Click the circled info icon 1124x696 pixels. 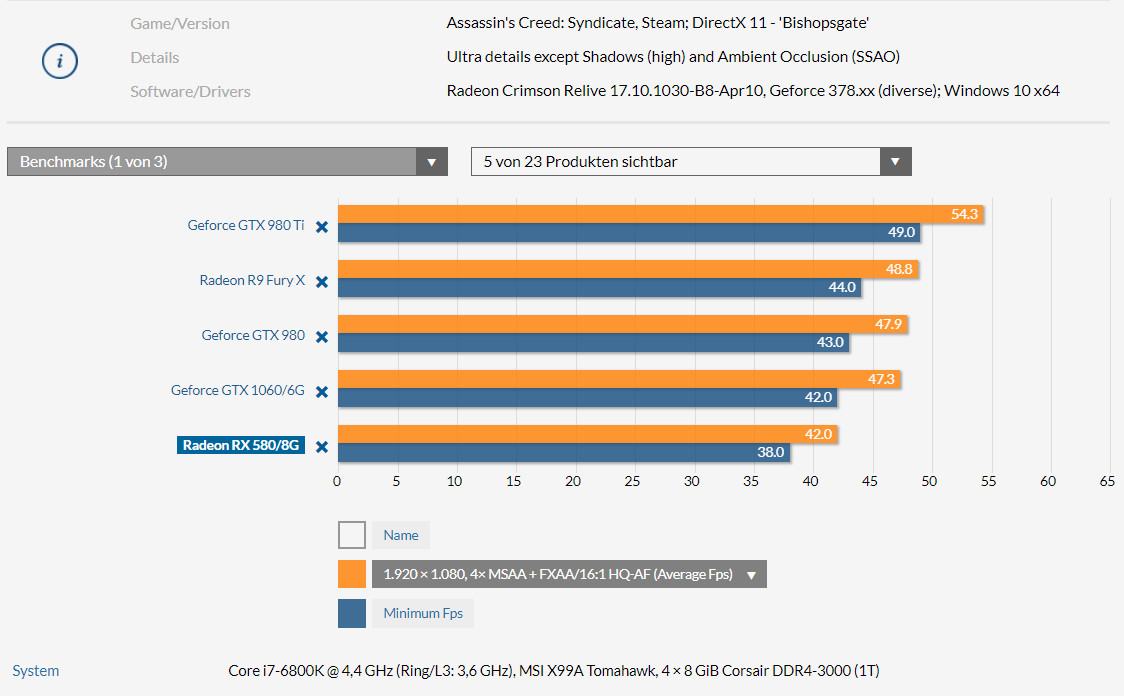tap(59, 61)
